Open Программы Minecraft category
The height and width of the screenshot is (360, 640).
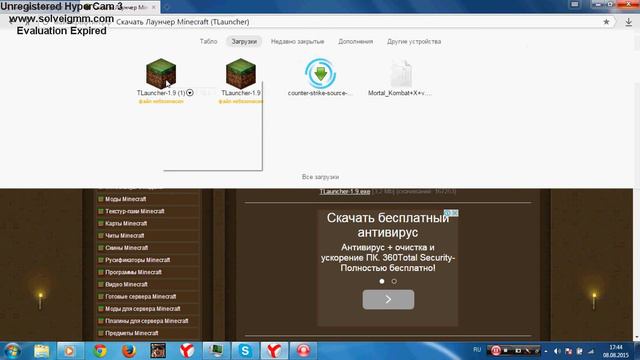pyautogui.click(x=133, y=272)
